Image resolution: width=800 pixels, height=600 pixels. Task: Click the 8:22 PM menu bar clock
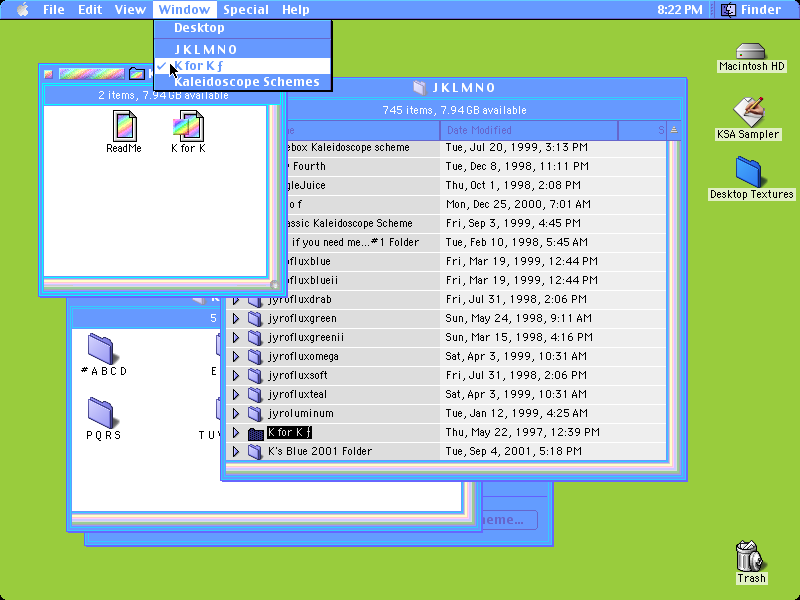pyautogui.click(x=680, y=9)
